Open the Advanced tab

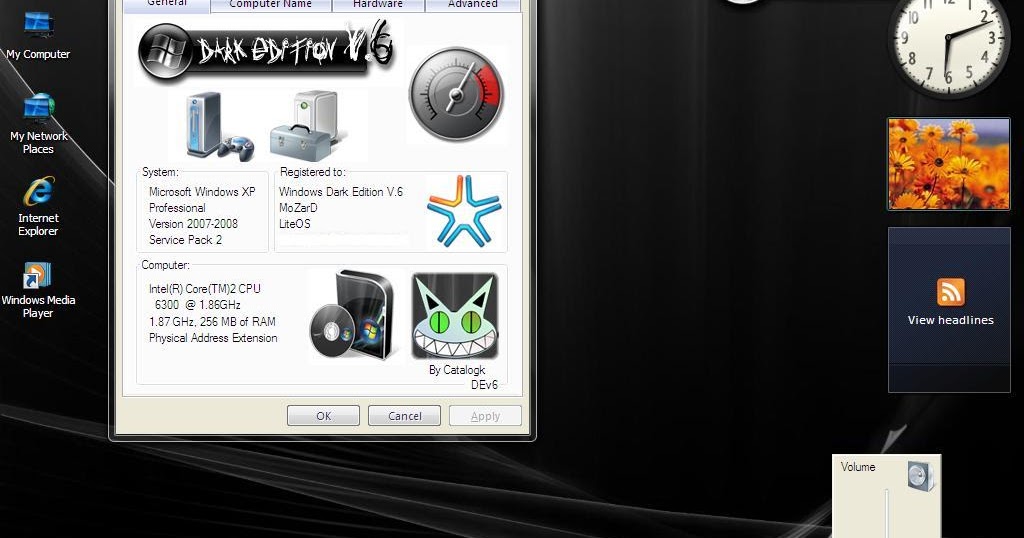(x=473, y=5)
